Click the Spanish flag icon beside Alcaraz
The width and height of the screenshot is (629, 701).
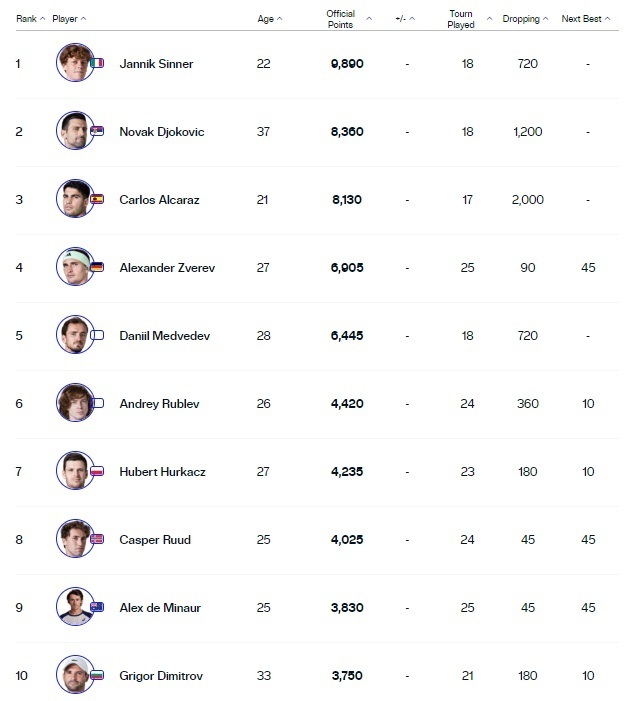point(97,199)
